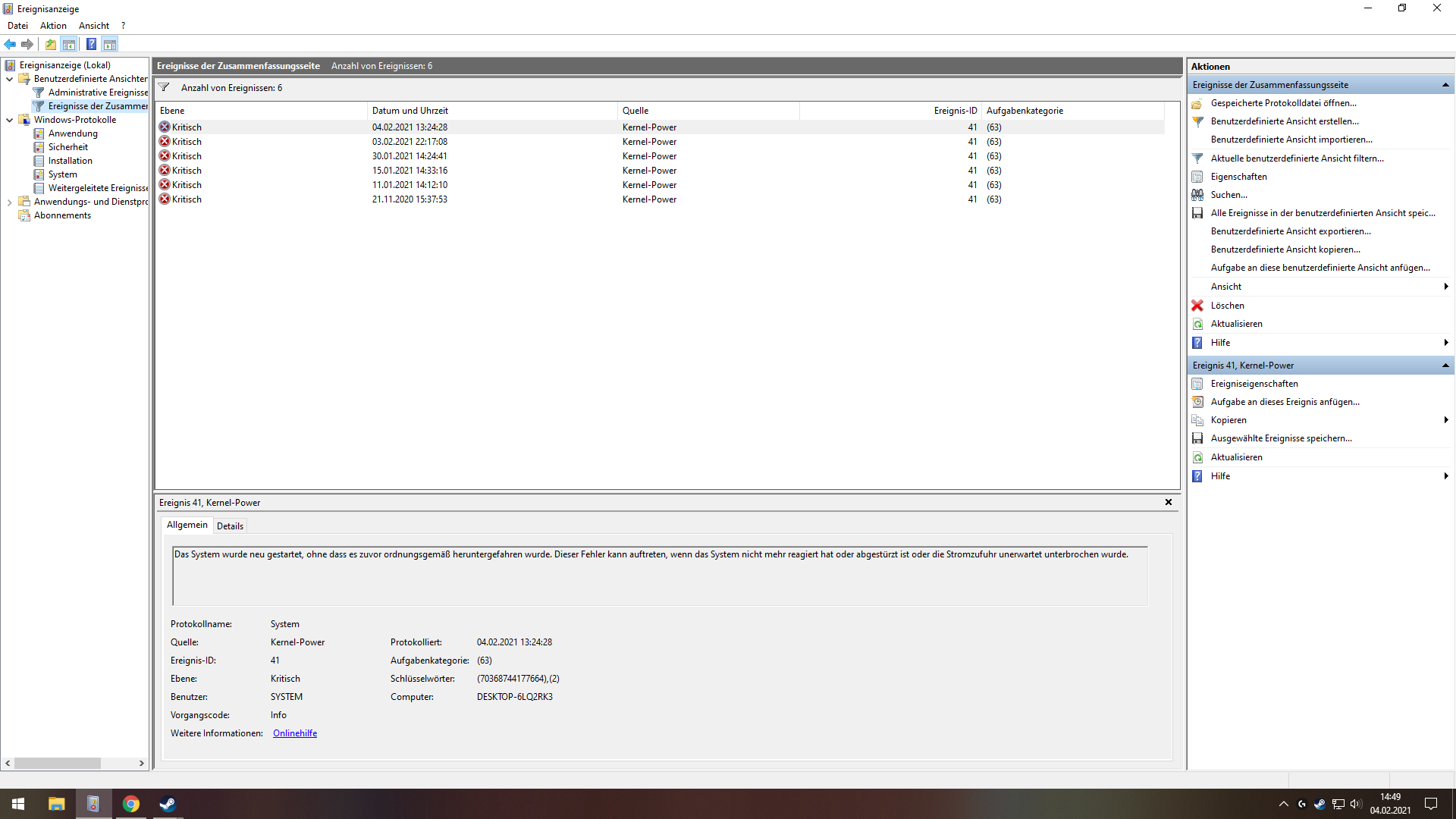Expand the Kopieren submenu arrow

point(1445,420)
